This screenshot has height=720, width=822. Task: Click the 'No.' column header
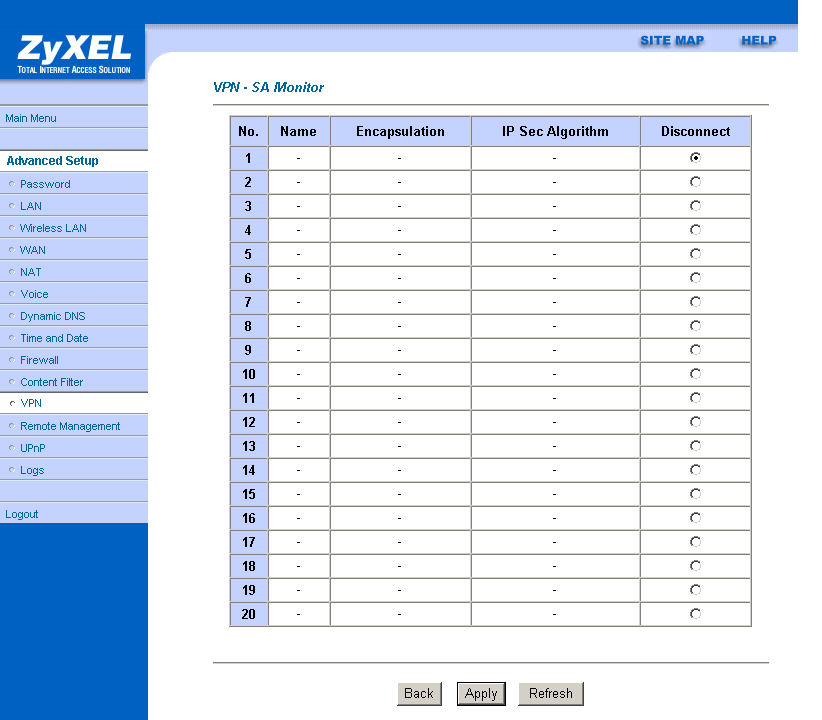[x=248, y=131]
